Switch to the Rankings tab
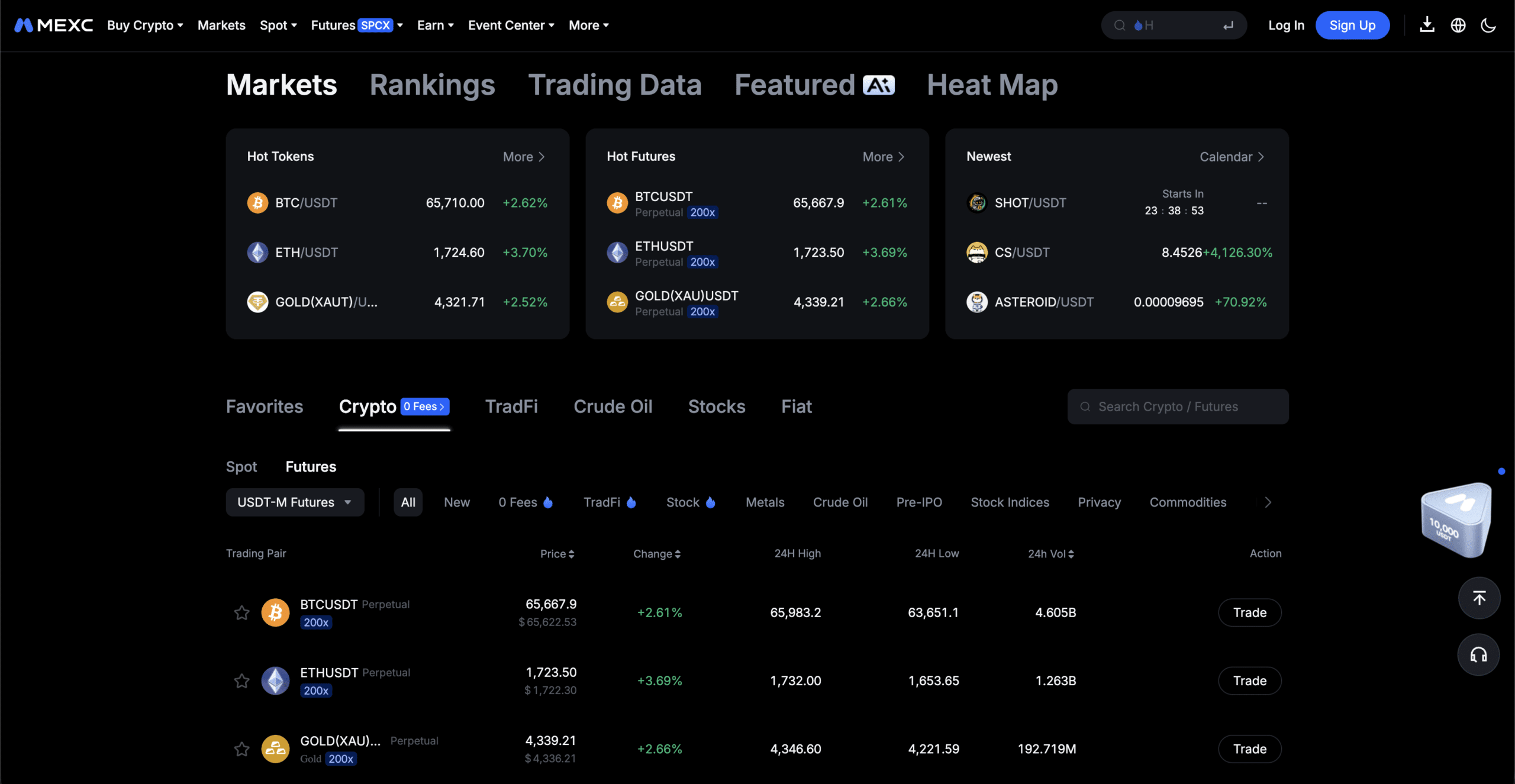 point(433,85)
